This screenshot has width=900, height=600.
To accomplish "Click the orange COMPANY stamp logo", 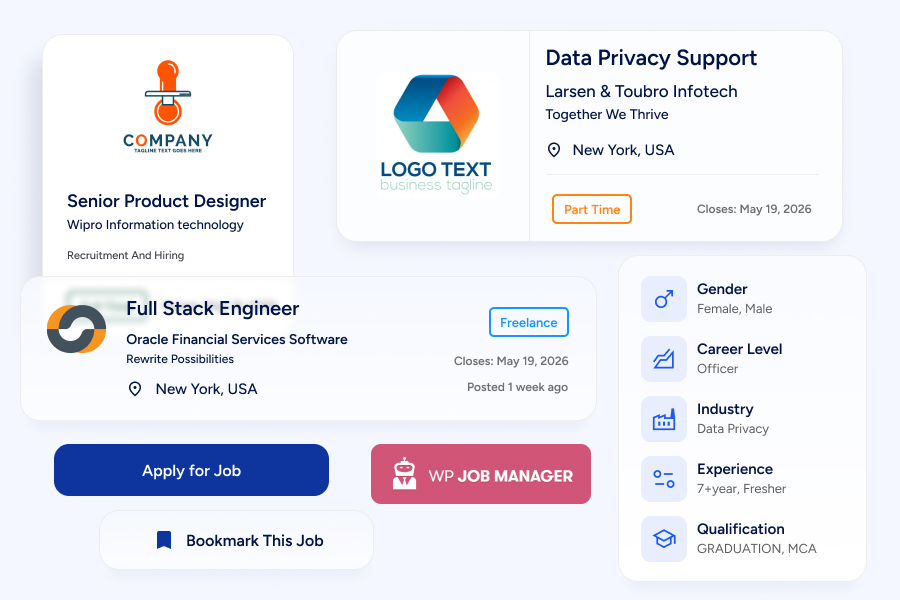I will pyautogui.click(x=168, y=106).
